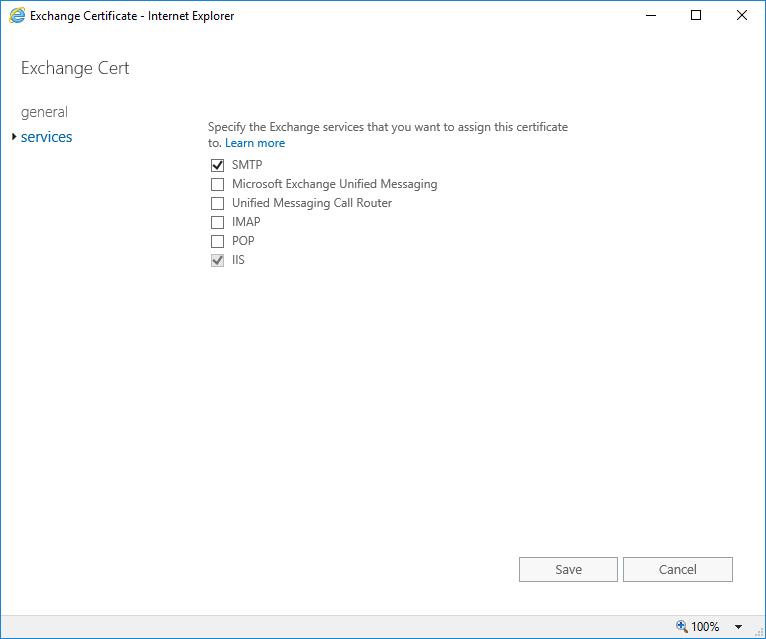Open the zoom level dropdown arrow
Image resolution: width=766 pixels, height=639 pixels.
[x=739, y=627]
